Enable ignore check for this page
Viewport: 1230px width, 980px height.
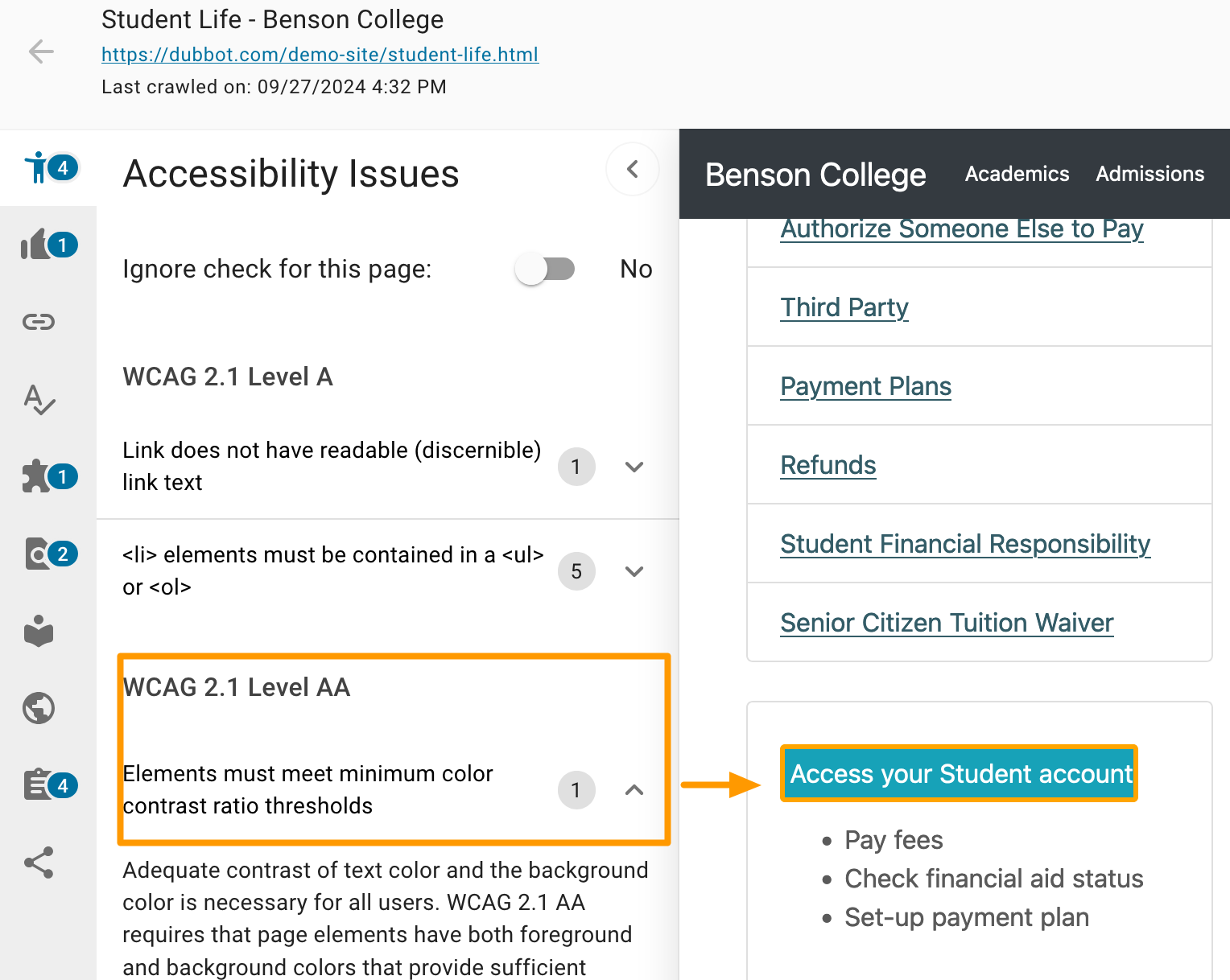[546, 269]
